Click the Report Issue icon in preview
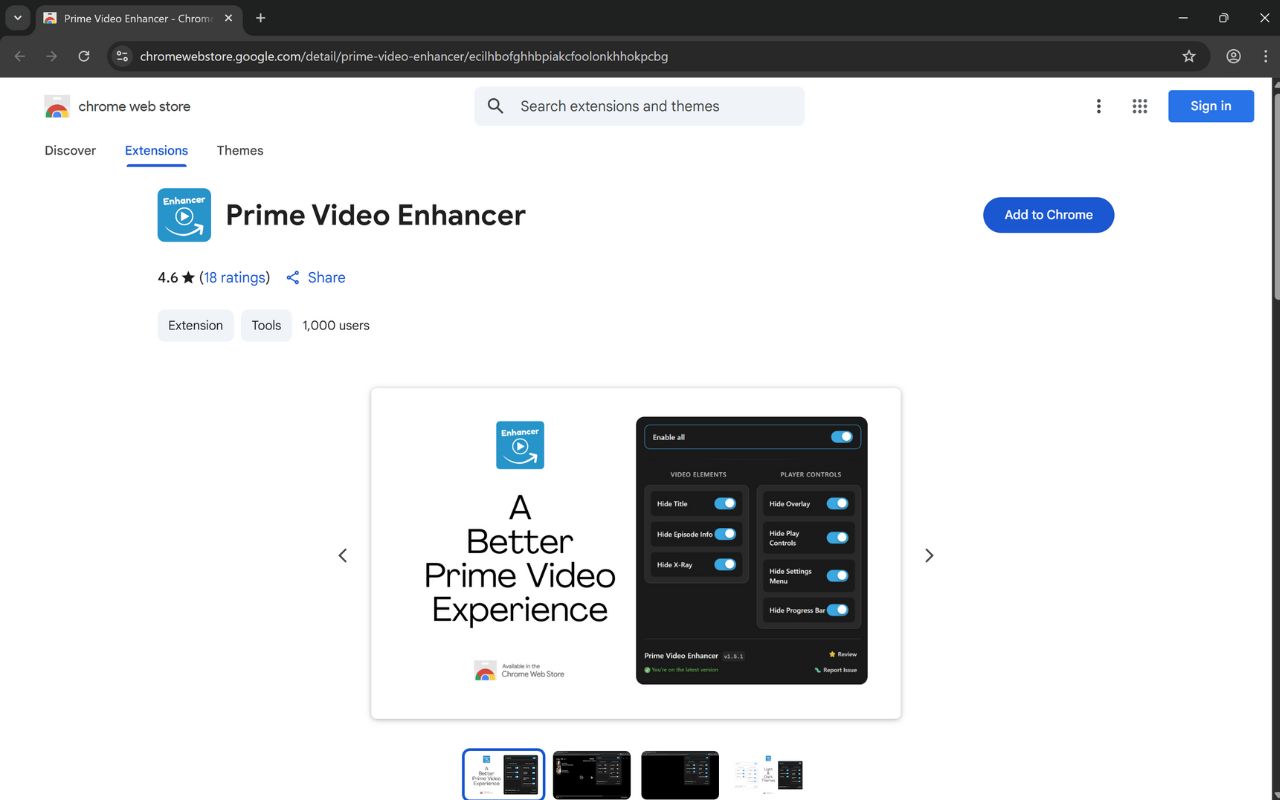Screen dimensions: 1280x800 818,670
